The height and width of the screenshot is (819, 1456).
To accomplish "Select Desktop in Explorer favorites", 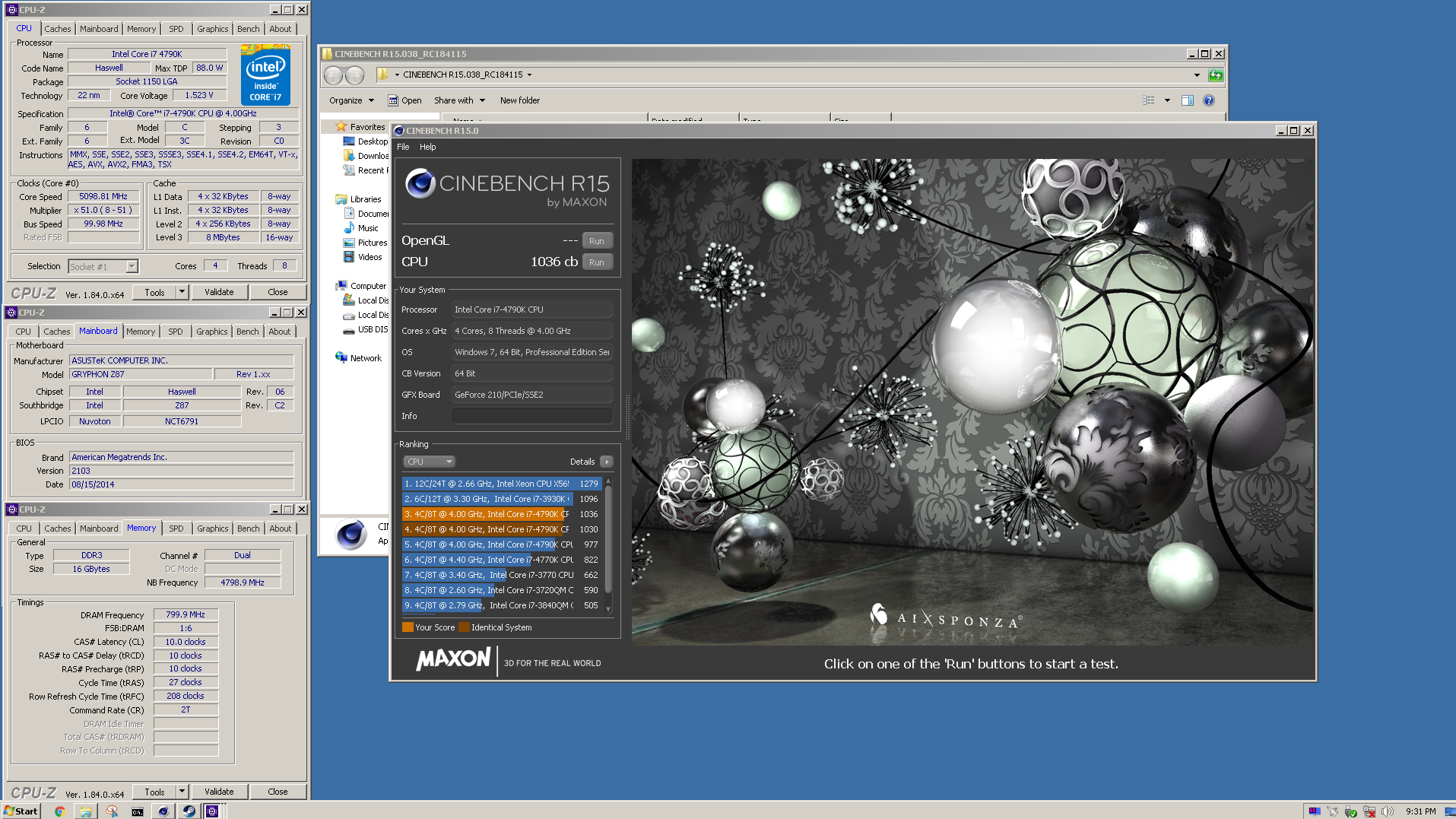I will 366,141.
